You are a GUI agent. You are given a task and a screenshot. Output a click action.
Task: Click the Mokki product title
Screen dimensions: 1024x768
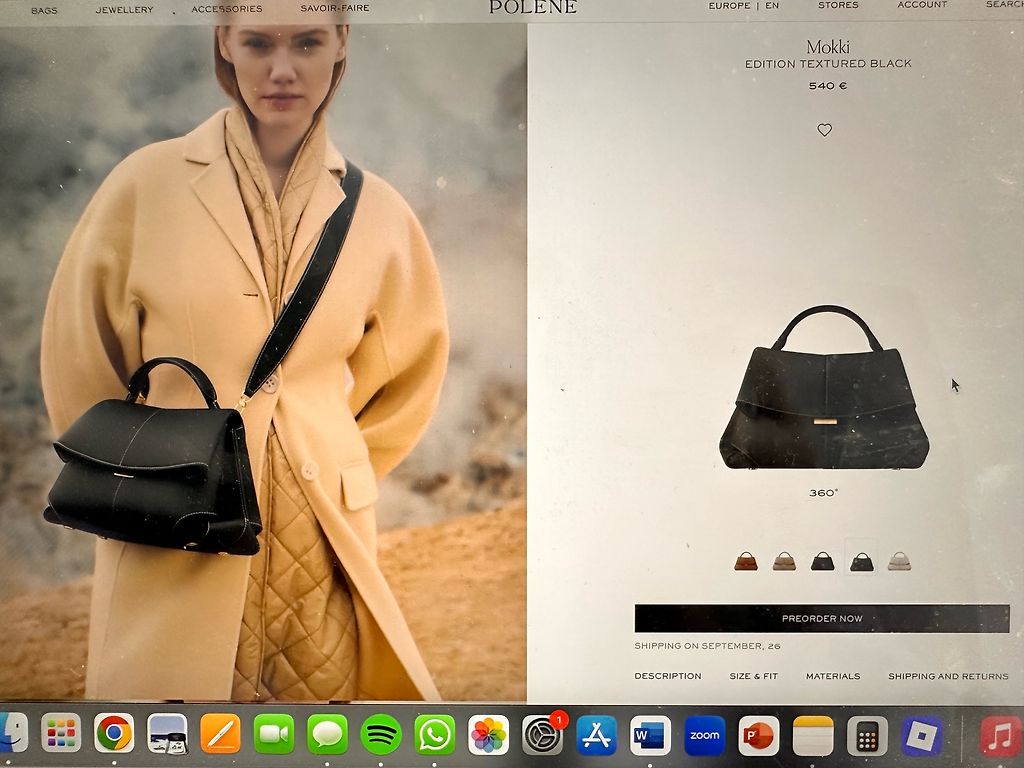827,47
